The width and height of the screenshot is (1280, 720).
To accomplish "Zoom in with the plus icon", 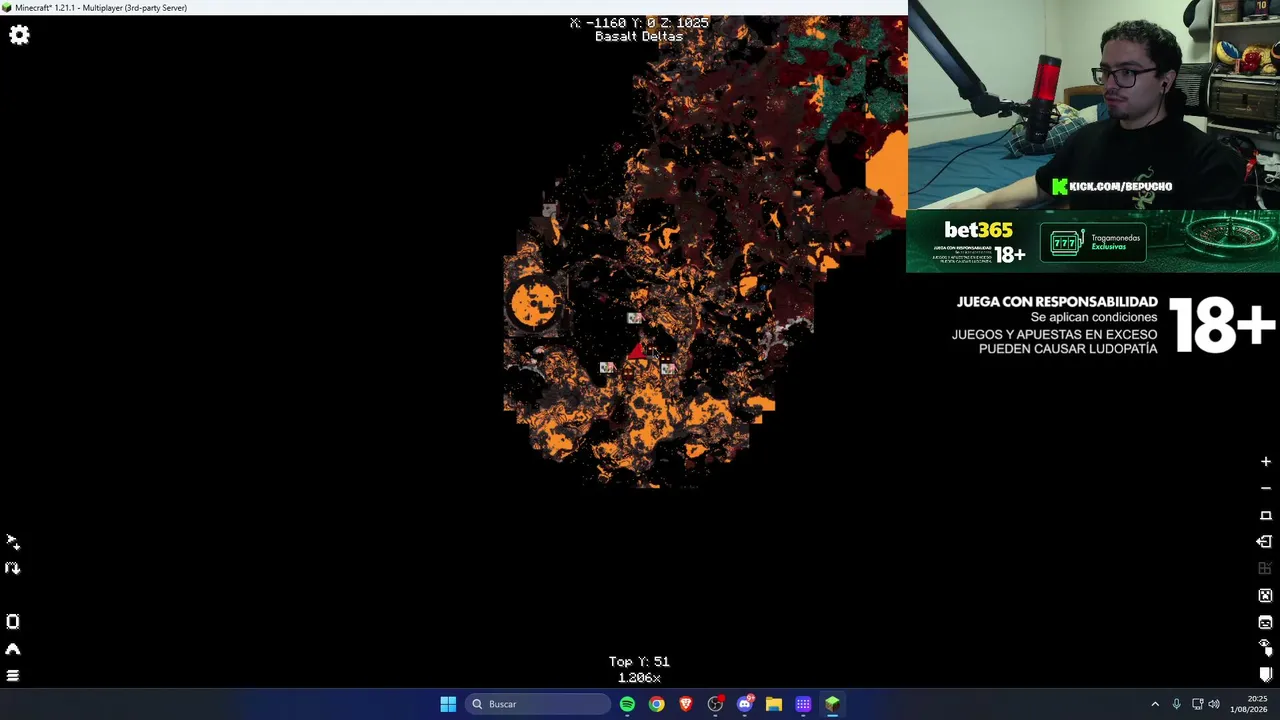I will 1265,462.
